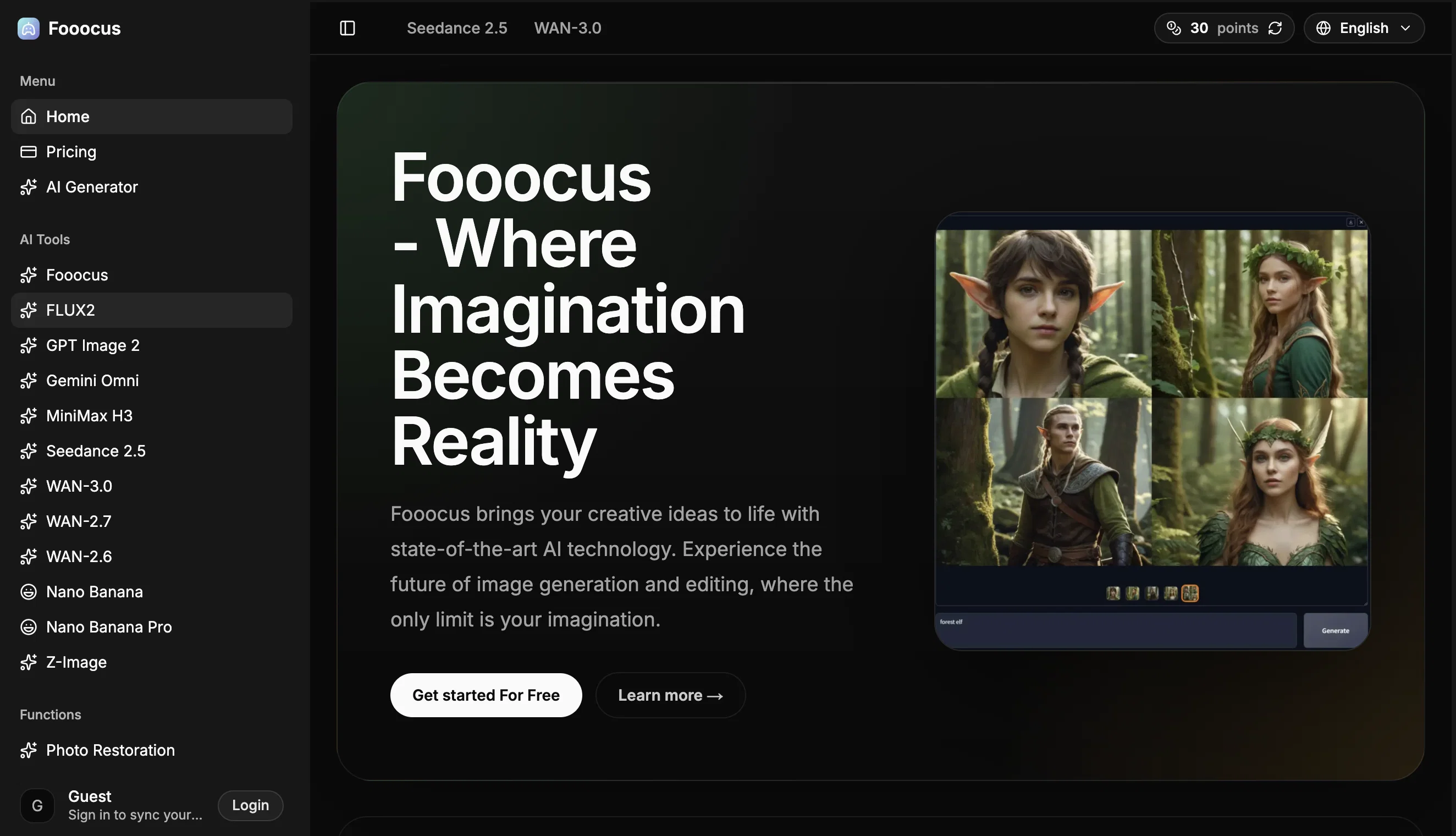Click the forest elf preview image
The width and height of the screenshot is (1456, 836).
click(x=1152, y=431)
